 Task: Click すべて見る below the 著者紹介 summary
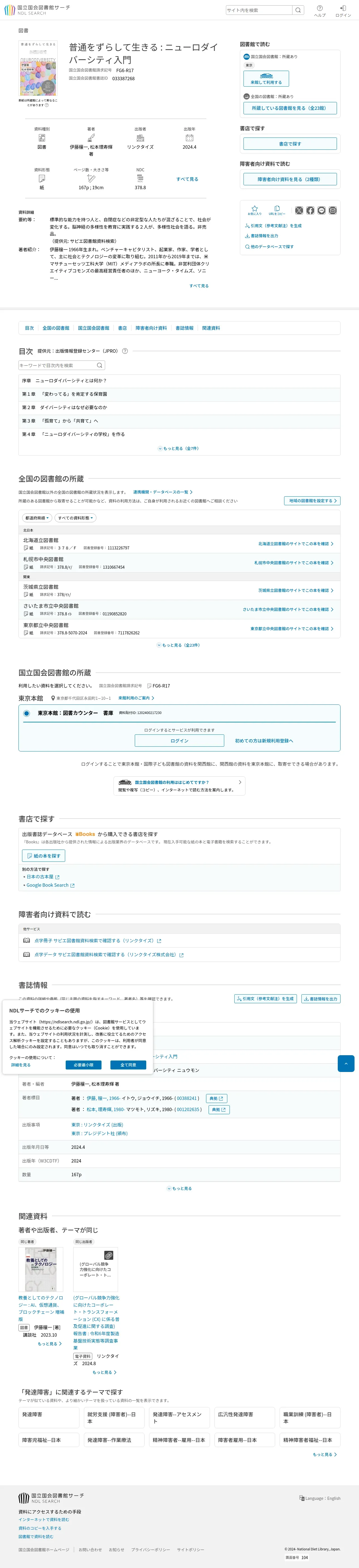(x=199, y=286)
